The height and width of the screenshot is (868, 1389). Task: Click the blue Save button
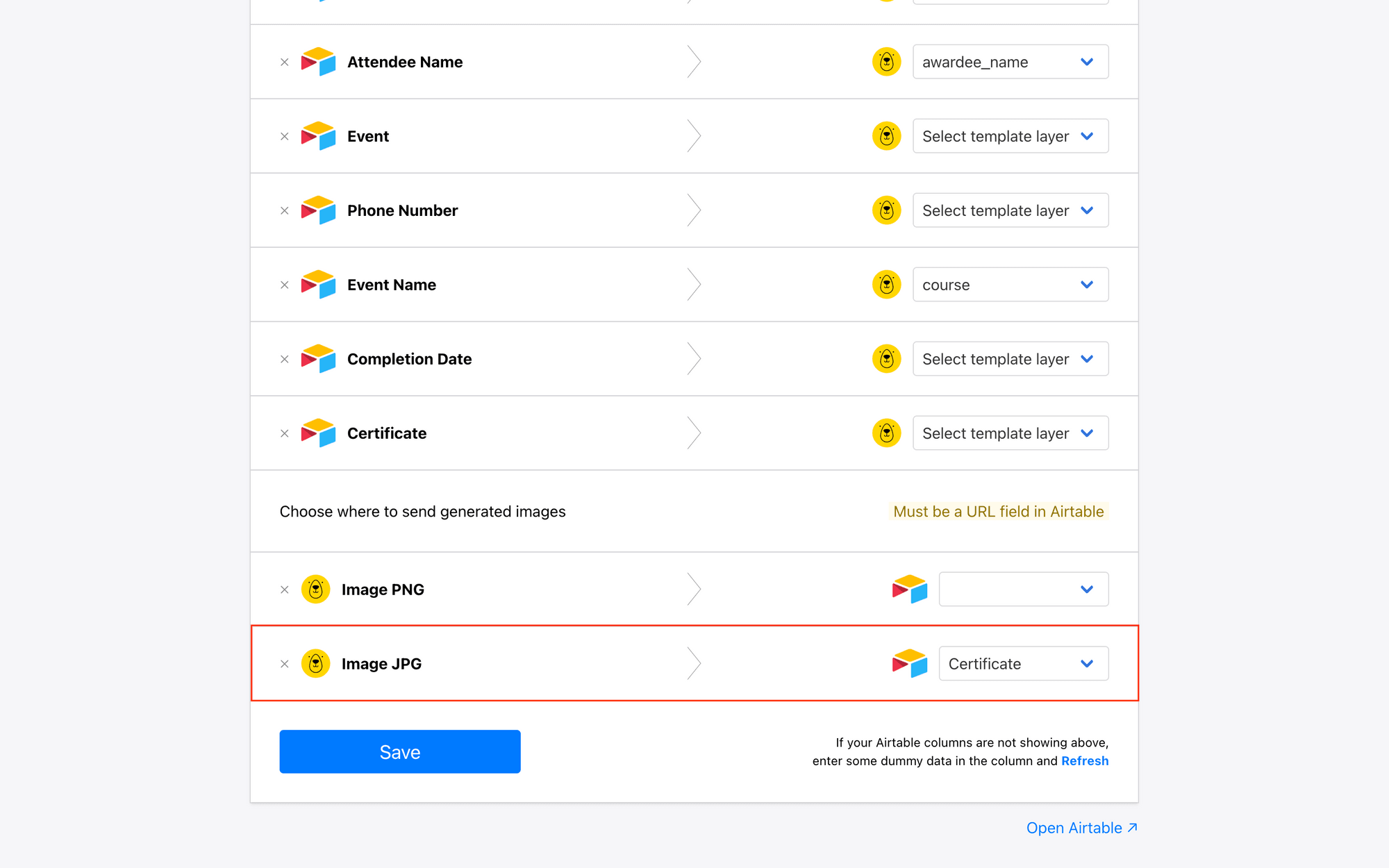tap(400, 752)
